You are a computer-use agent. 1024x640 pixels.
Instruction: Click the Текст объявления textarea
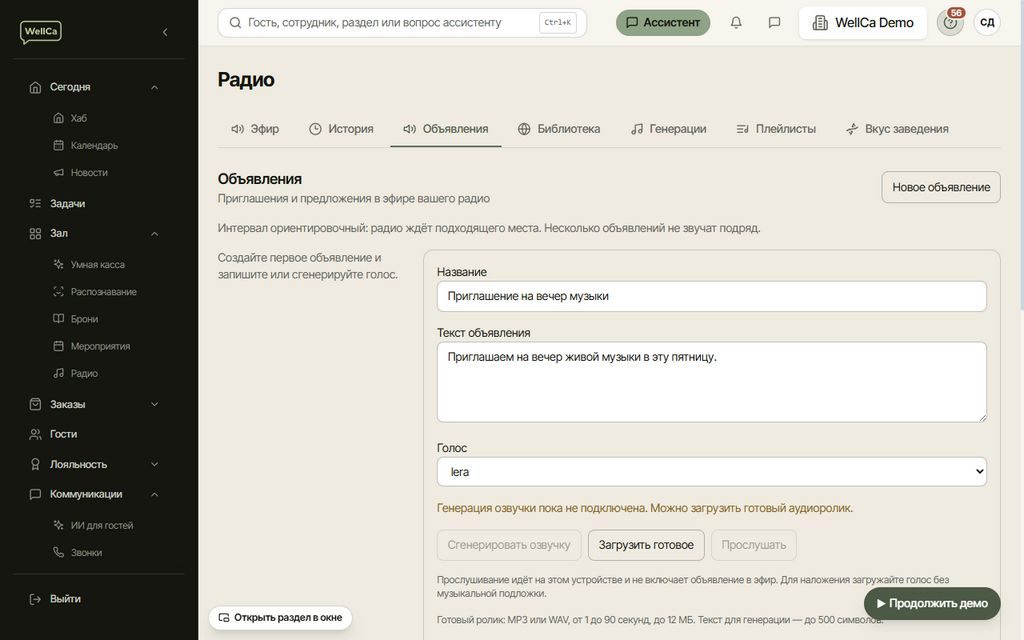[712, 382]
